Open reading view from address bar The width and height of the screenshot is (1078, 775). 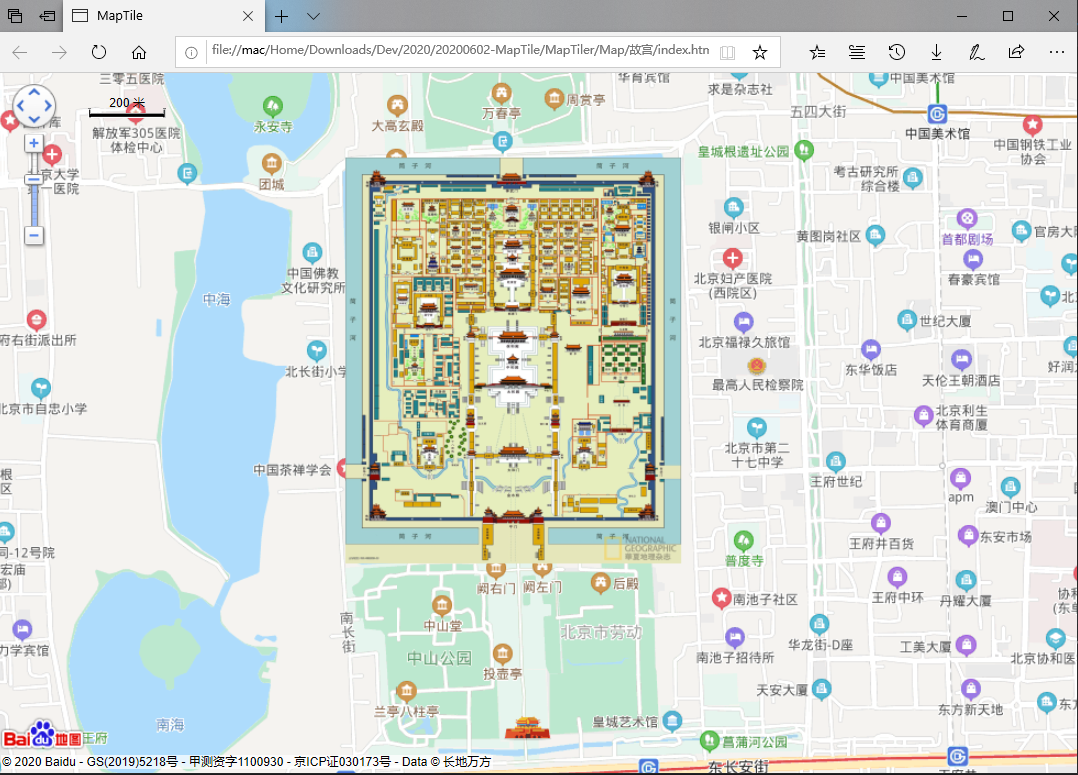[727, 52]
